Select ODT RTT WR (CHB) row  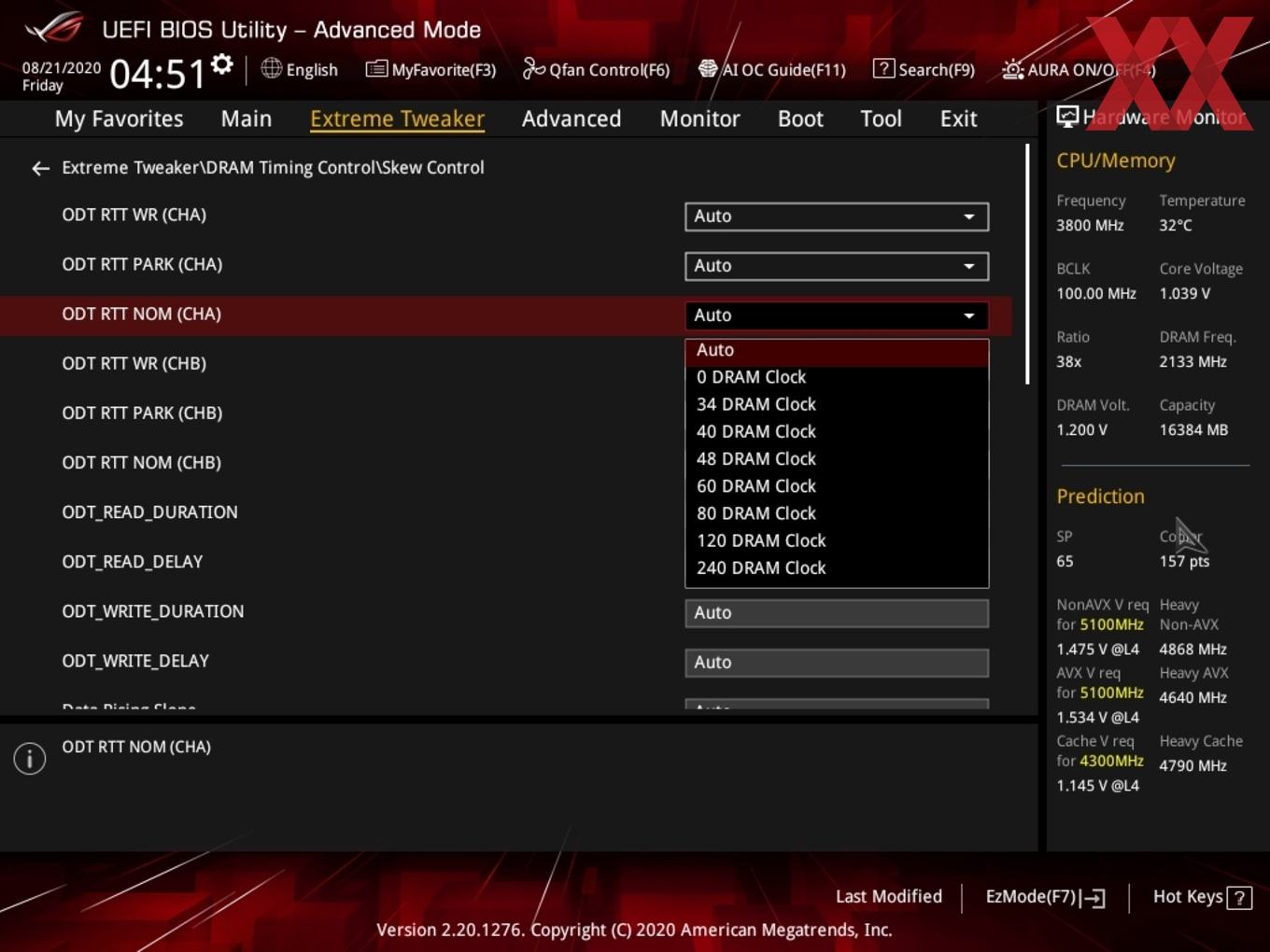coord(134,363)
